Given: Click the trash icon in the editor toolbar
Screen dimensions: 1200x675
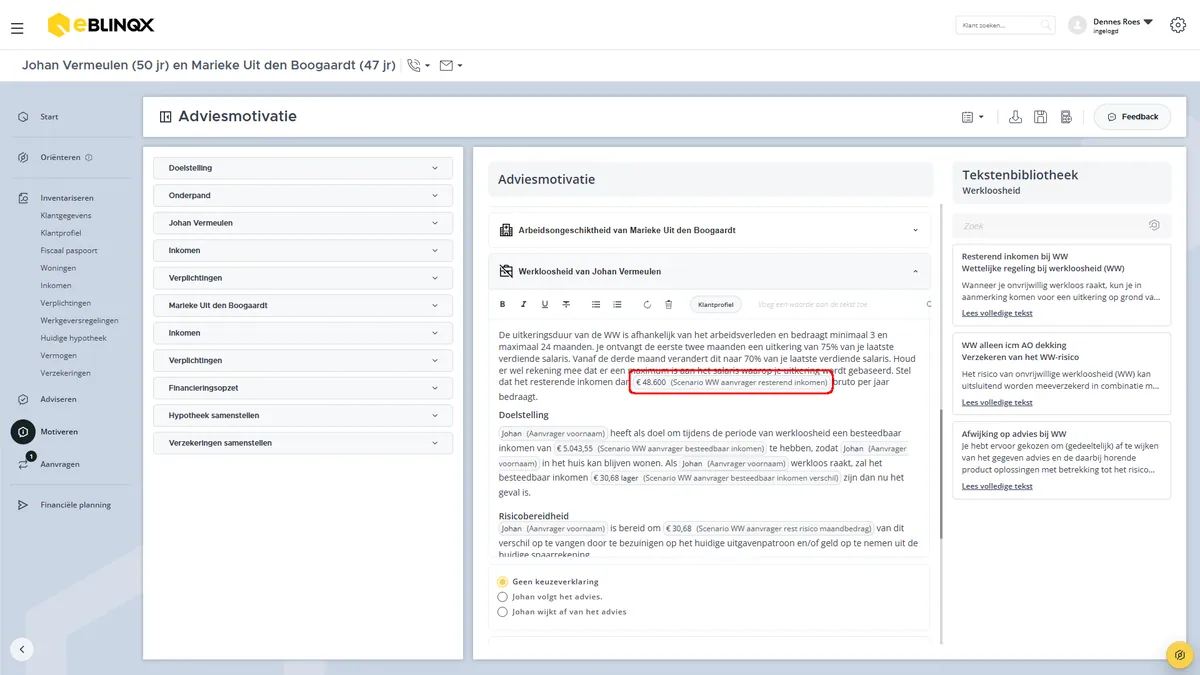Looking at the screenshot, I should coord(669,304).
